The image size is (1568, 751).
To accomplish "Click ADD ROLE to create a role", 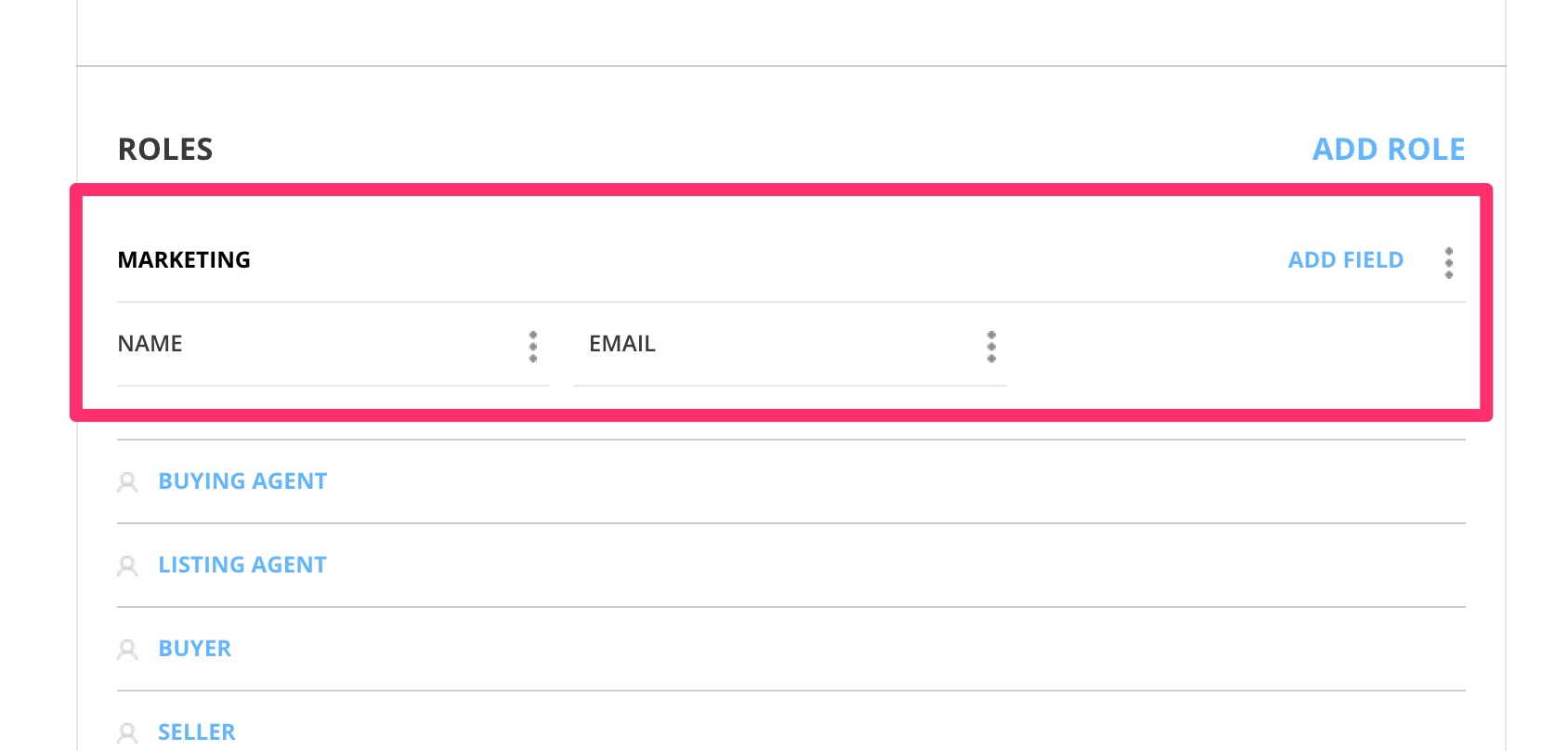I will 1388,150.
